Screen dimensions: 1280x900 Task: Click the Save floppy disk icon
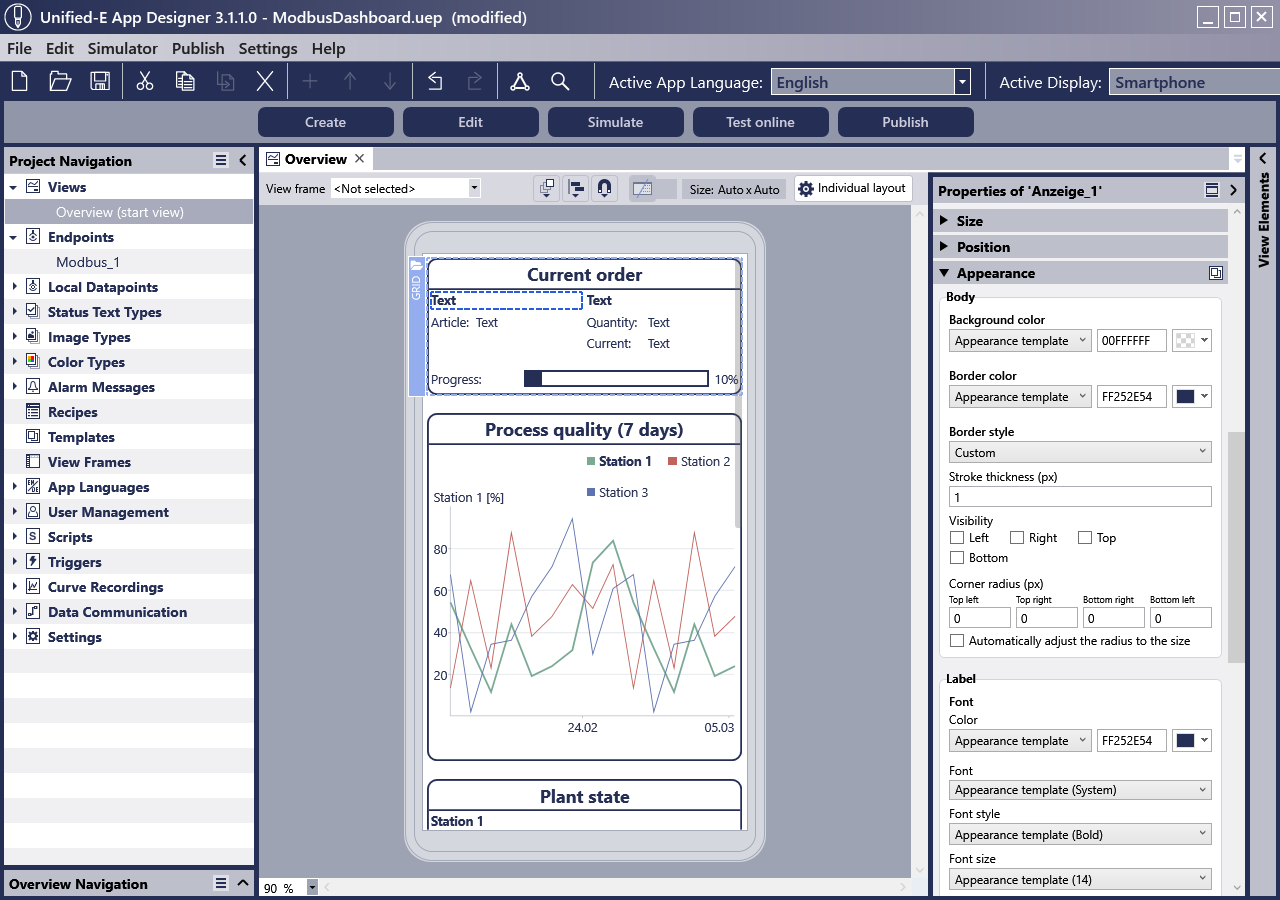[100, 82]
